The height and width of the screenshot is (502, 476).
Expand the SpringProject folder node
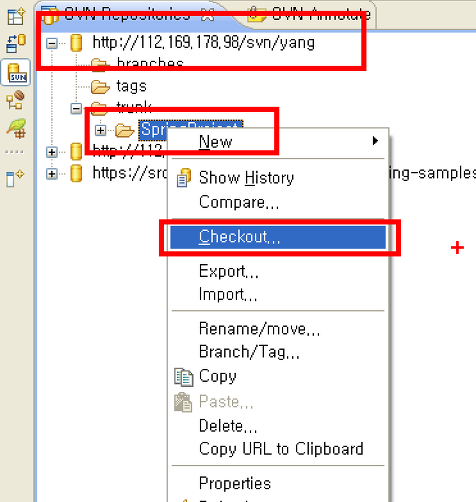pyautogui.click(x=100, y=130)
